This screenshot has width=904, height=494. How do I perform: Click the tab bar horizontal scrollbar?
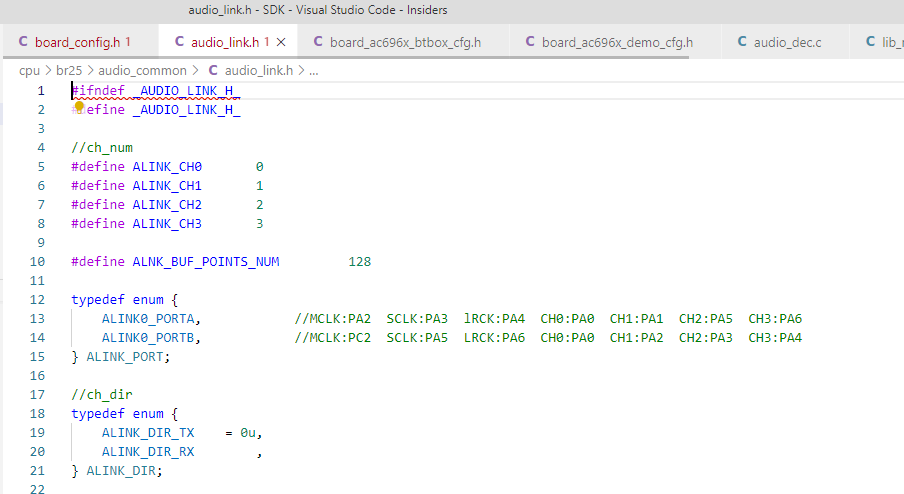pyautogui.click(x=346, y=57)
